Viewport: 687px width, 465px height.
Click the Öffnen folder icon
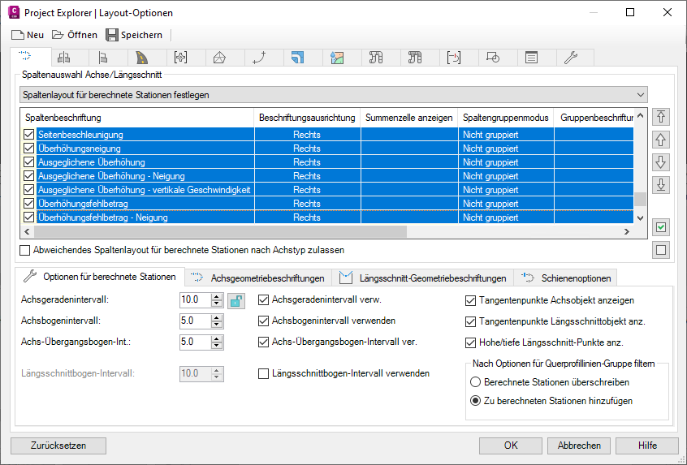click(x=58, y=34)
